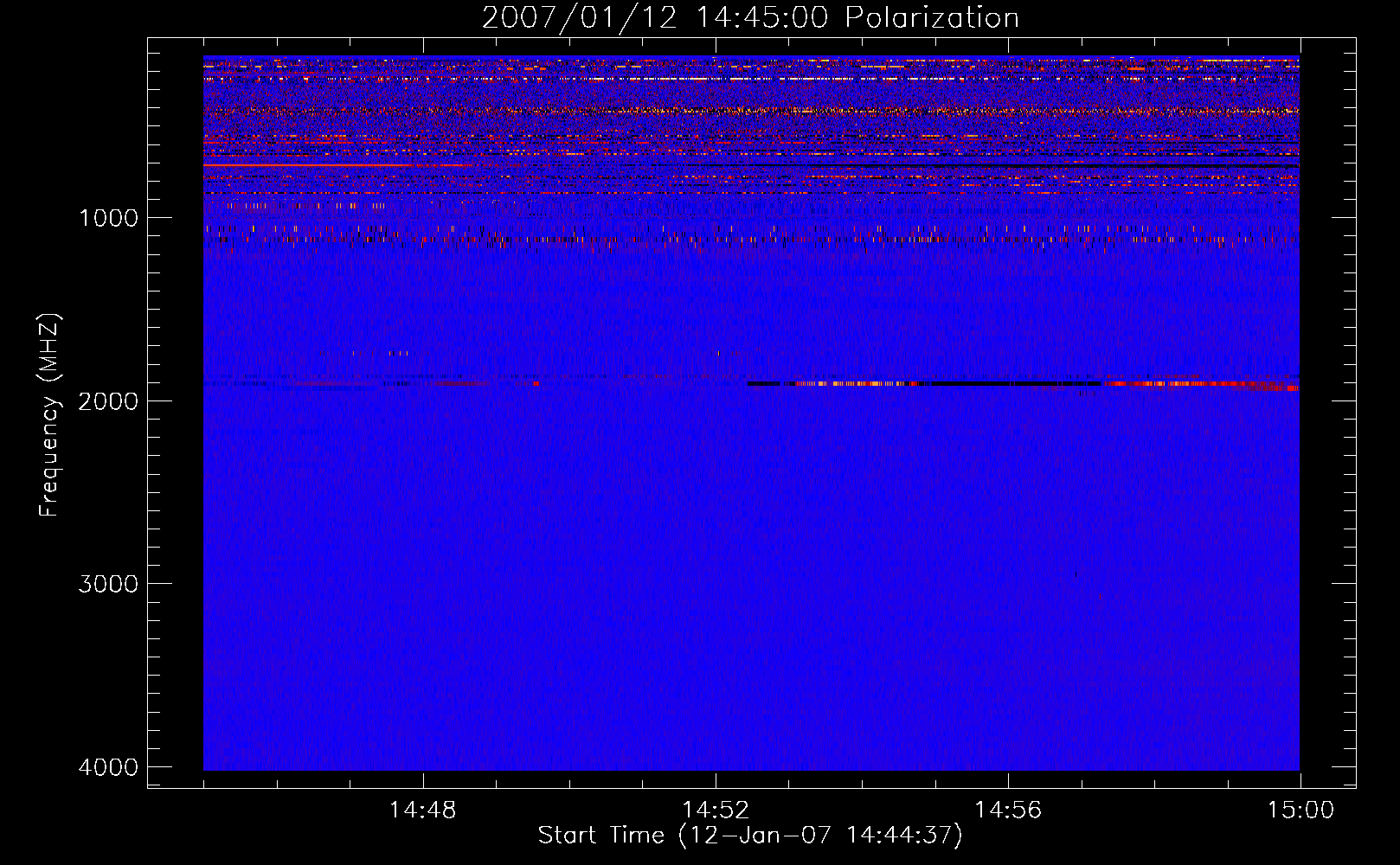Click the 14:52 time tick label
Screen dimensions: 1400x865
click(716, 811)
